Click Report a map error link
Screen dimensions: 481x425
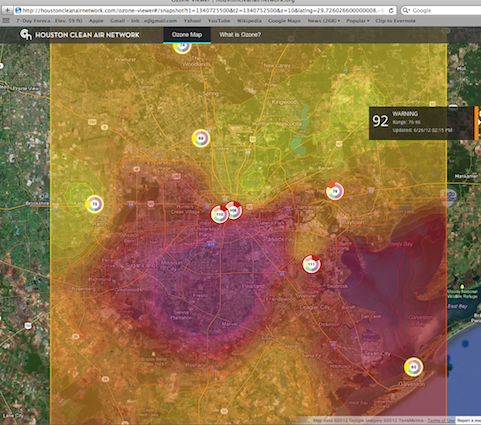[469, 420]
